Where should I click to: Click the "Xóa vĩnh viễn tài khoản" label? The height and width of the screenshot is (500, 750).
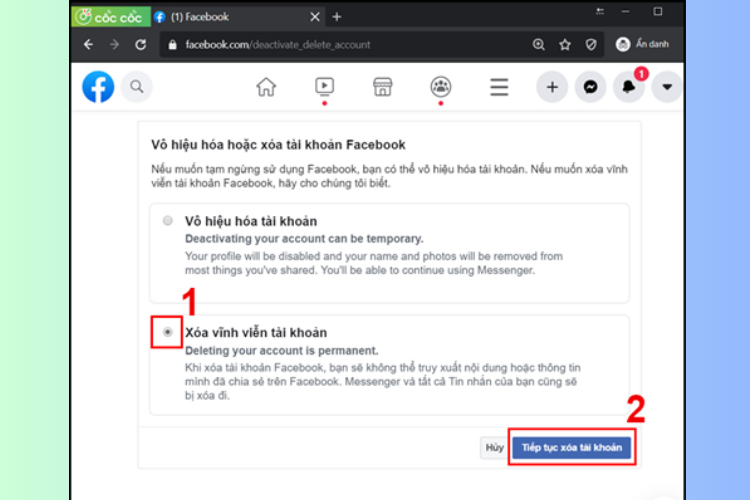(256, 332)
